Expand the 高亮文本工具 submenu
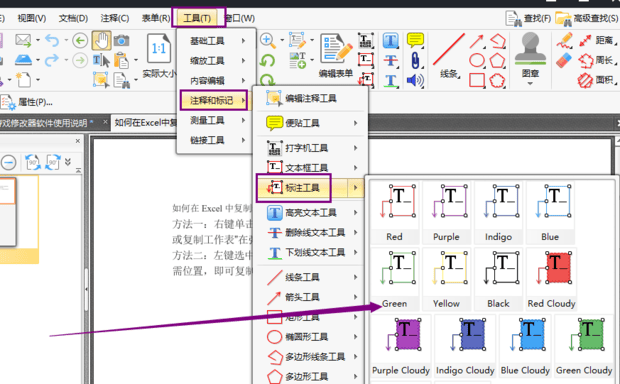Screen dimensions: 620x384 (x=310, y=213)
